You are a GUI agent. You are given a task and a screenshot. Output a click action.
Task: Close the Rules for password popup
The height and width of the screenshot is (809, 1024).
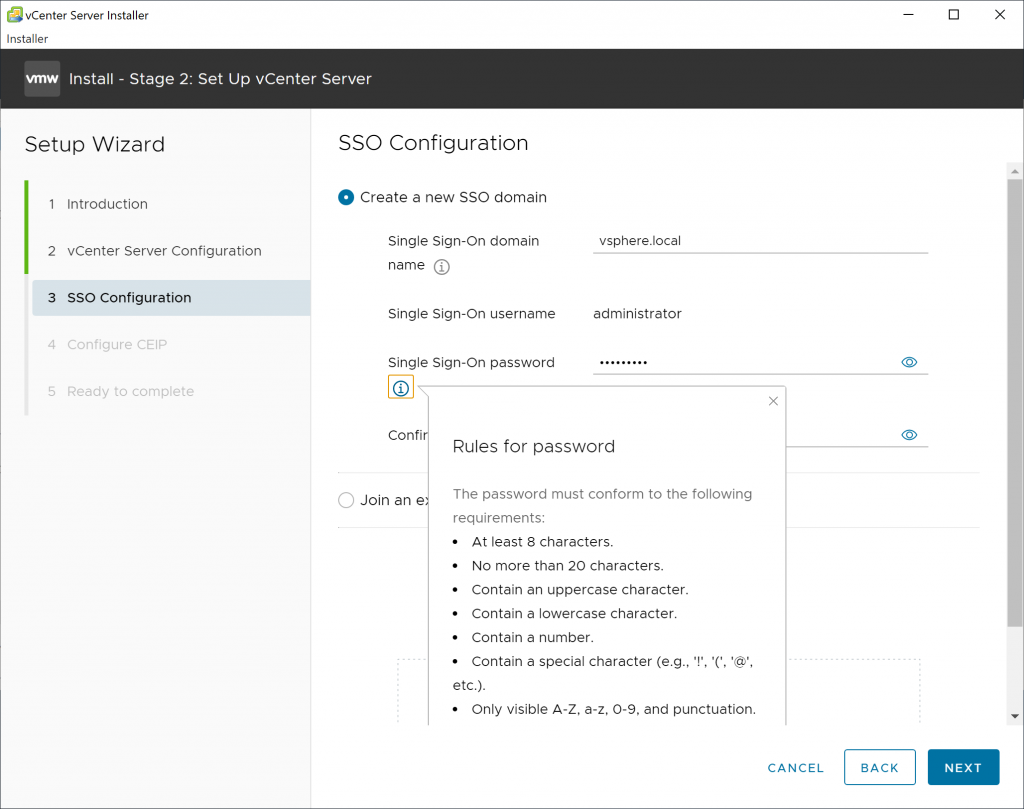point(773,401)
